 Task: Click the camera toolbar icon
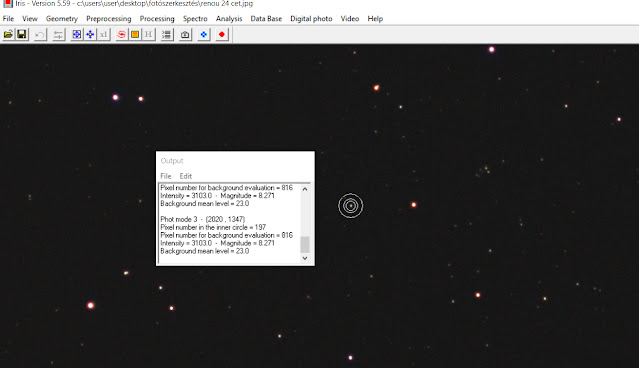[185, 35]
